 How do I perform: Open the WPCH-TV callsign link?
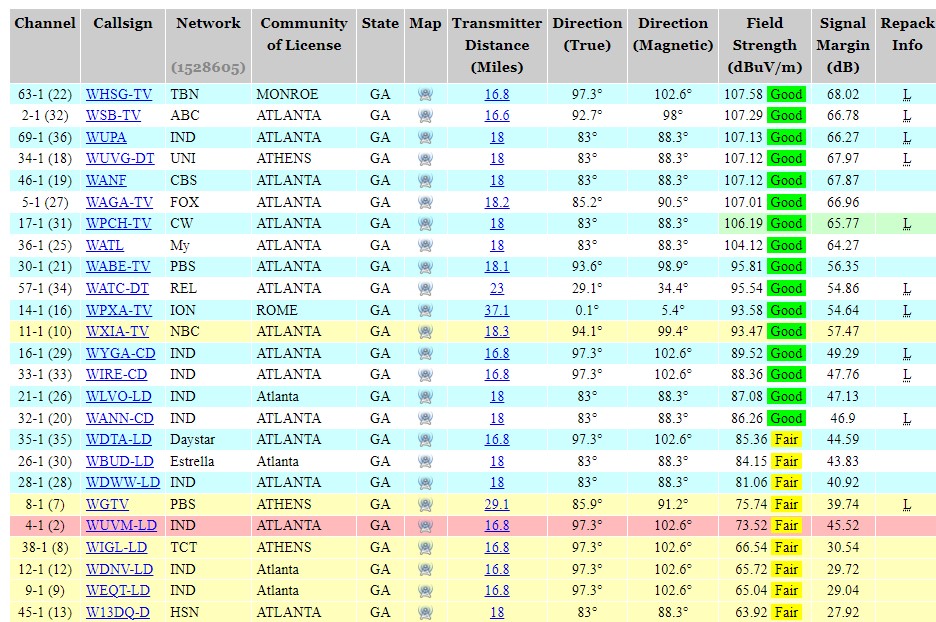[119, 224]
